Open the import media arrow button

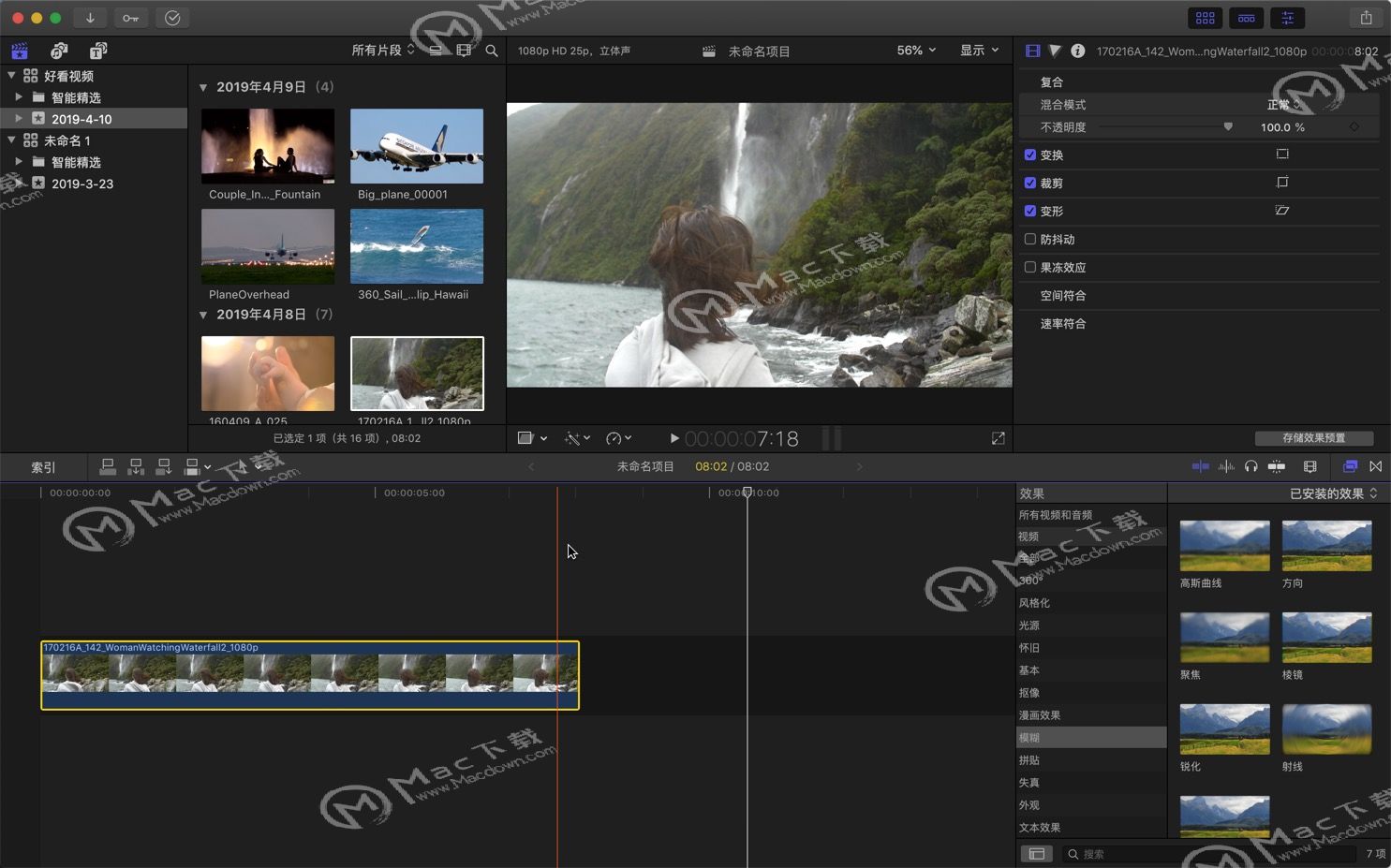[90, 18]
